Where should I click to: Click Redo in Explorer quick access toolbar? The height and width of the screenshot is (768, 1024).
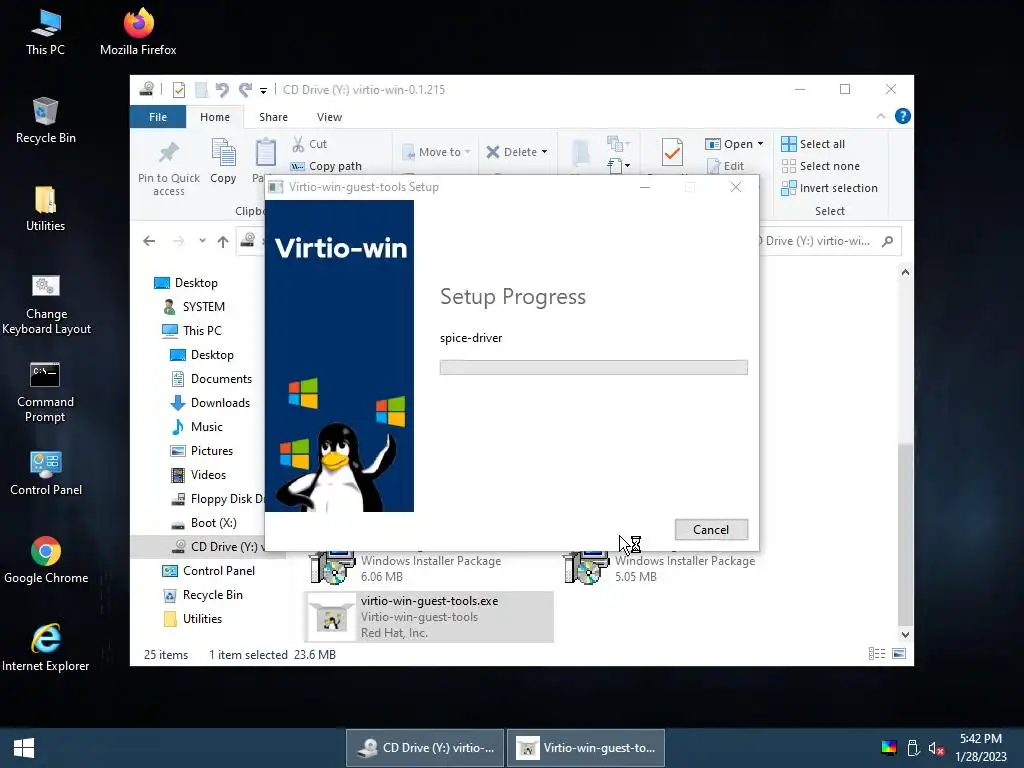(x=246, y=89)
